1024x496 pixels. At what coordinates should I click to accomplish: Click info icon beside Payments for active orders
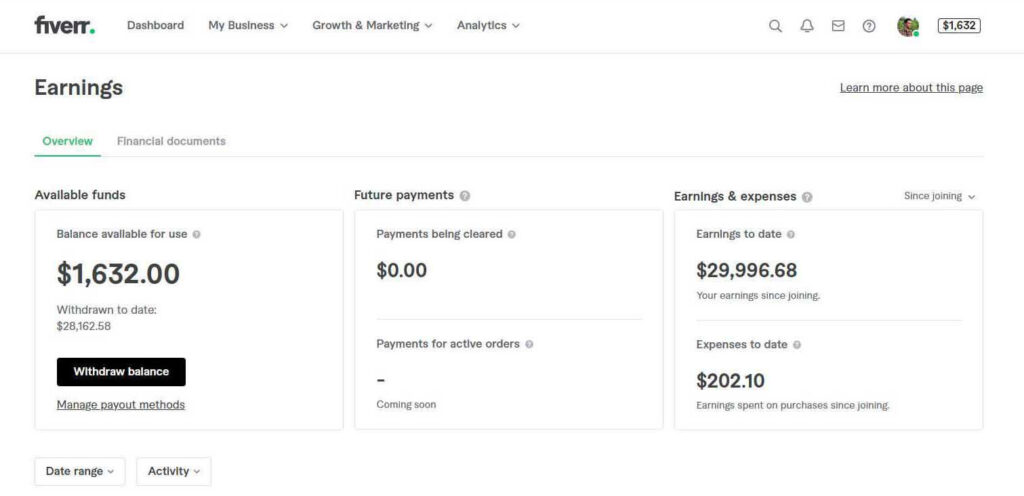pos(529,344)
